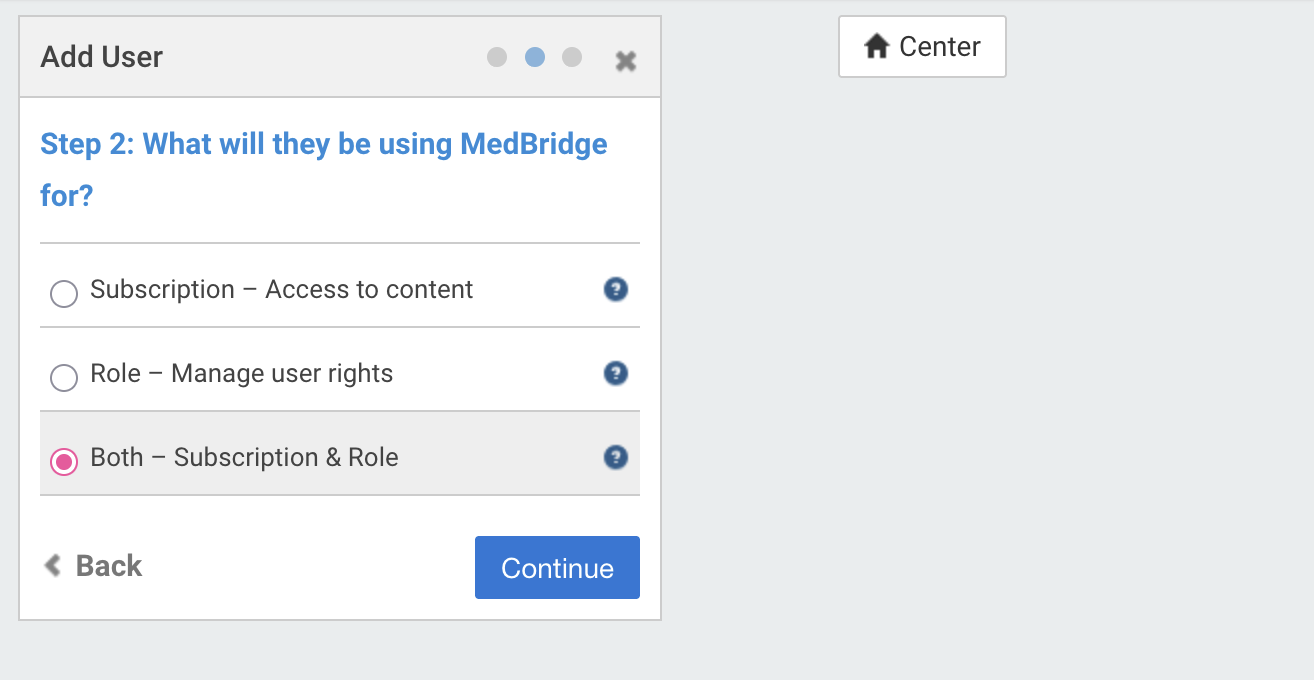Continue to the next step
1314x680 pixels.
557,568
